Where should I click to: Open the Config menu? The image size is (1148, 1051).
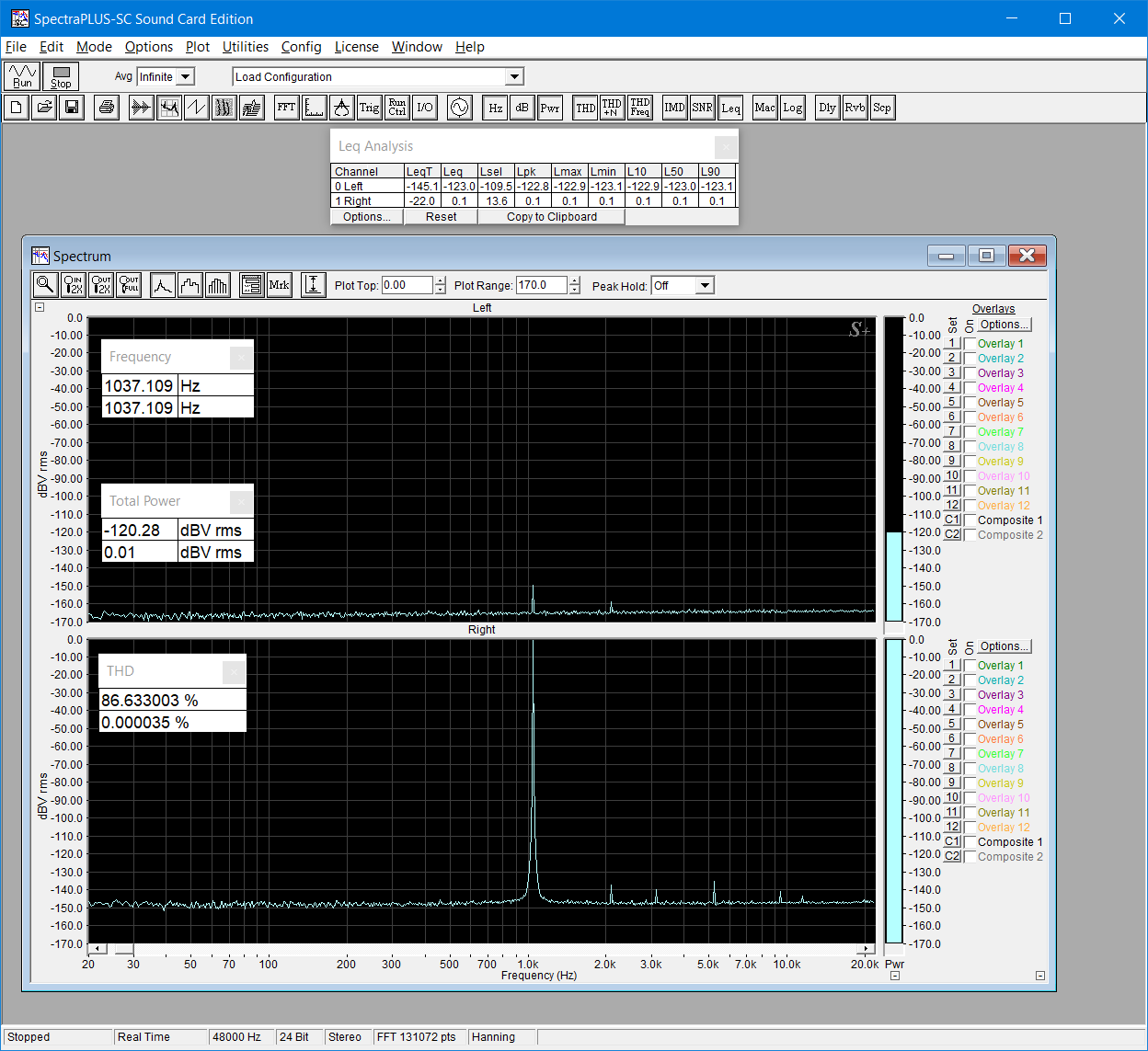(301, 47)
